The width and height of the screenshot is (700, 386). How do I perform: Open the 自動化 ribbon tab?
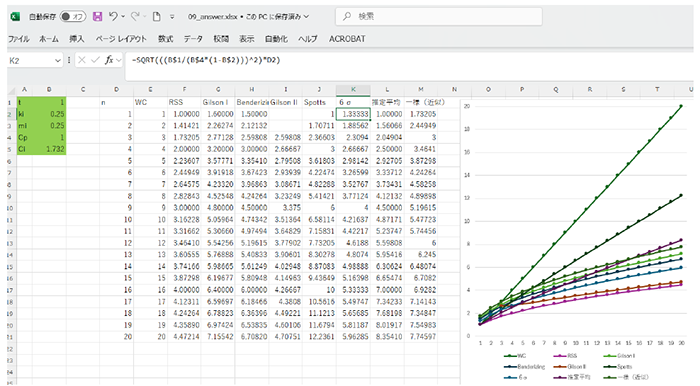tap(276, 39)
